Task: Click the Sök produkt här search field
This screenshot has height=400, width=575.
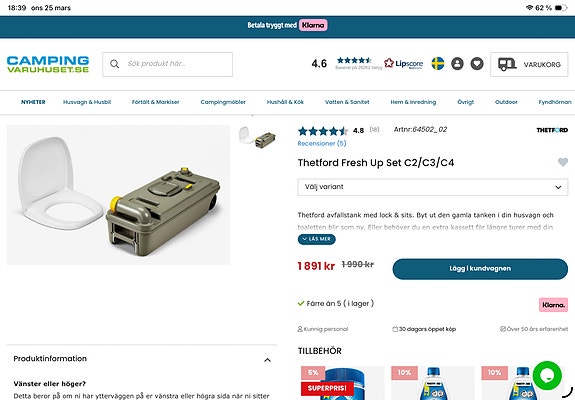Action: click(168, 64)
